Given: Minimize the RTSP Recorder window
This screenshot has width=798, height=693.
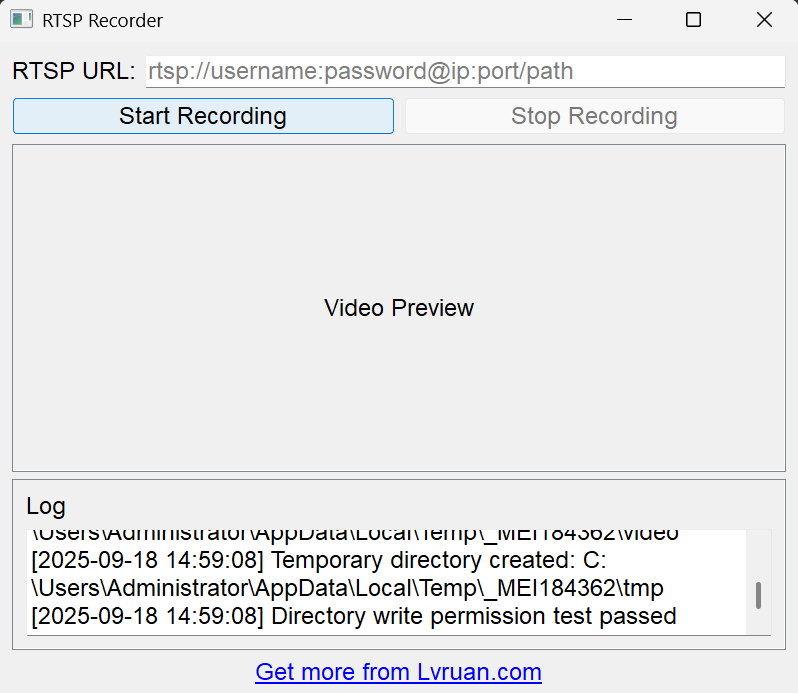Looking at the screenshot, I should tap(624, 20).
